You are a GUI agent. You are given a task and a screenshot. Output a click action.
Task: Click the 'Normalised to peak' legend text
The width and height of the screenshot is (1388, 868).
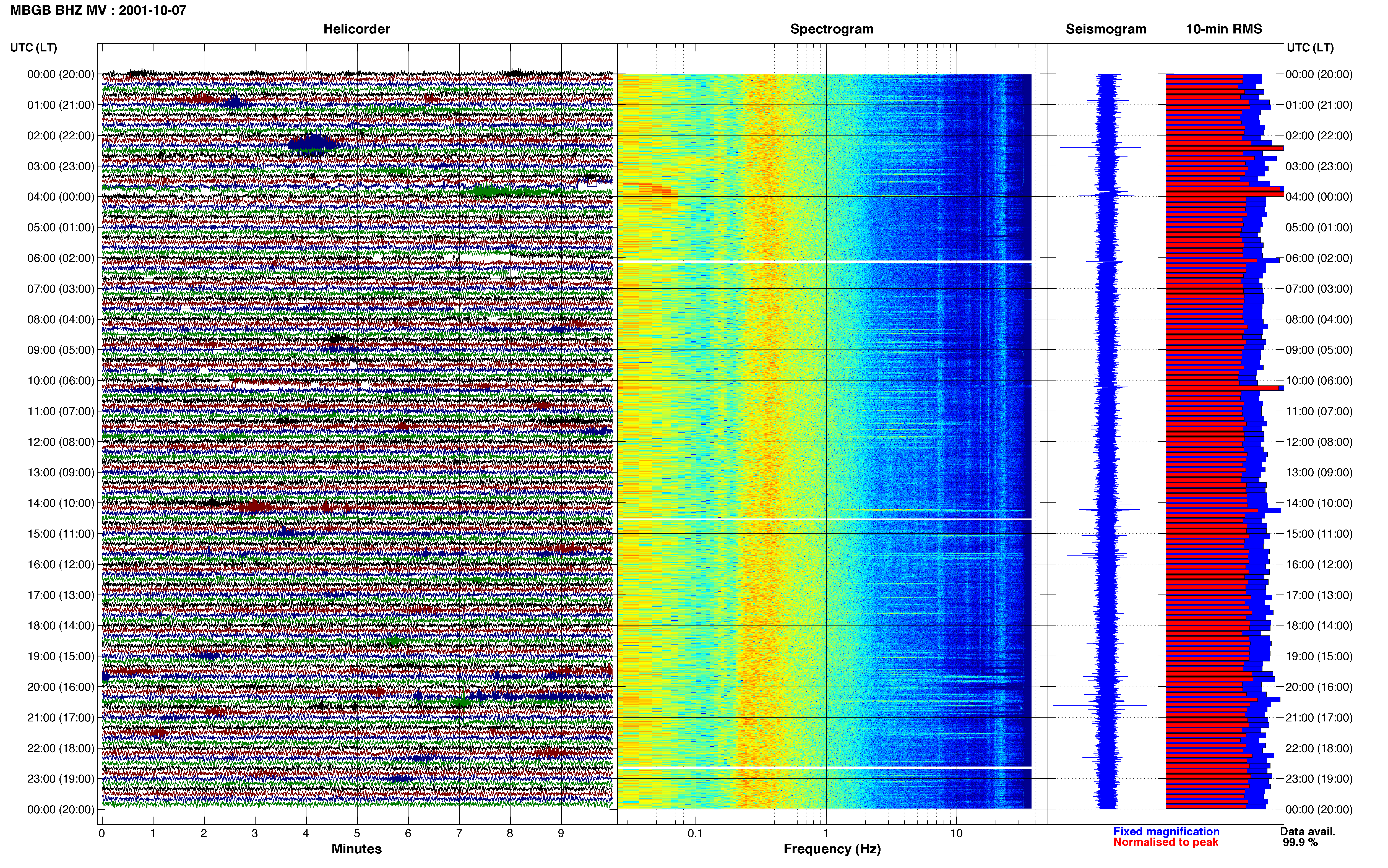(x=1166, y=843)
